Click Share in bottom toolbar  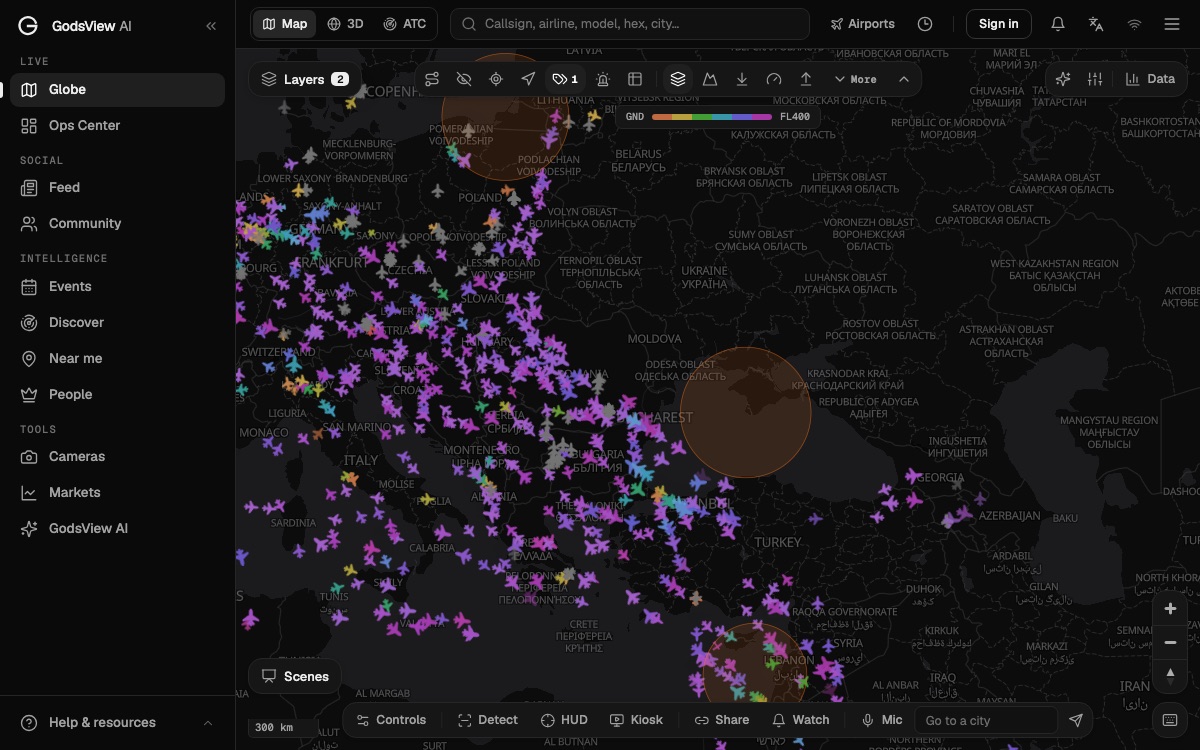click(722, 720)
